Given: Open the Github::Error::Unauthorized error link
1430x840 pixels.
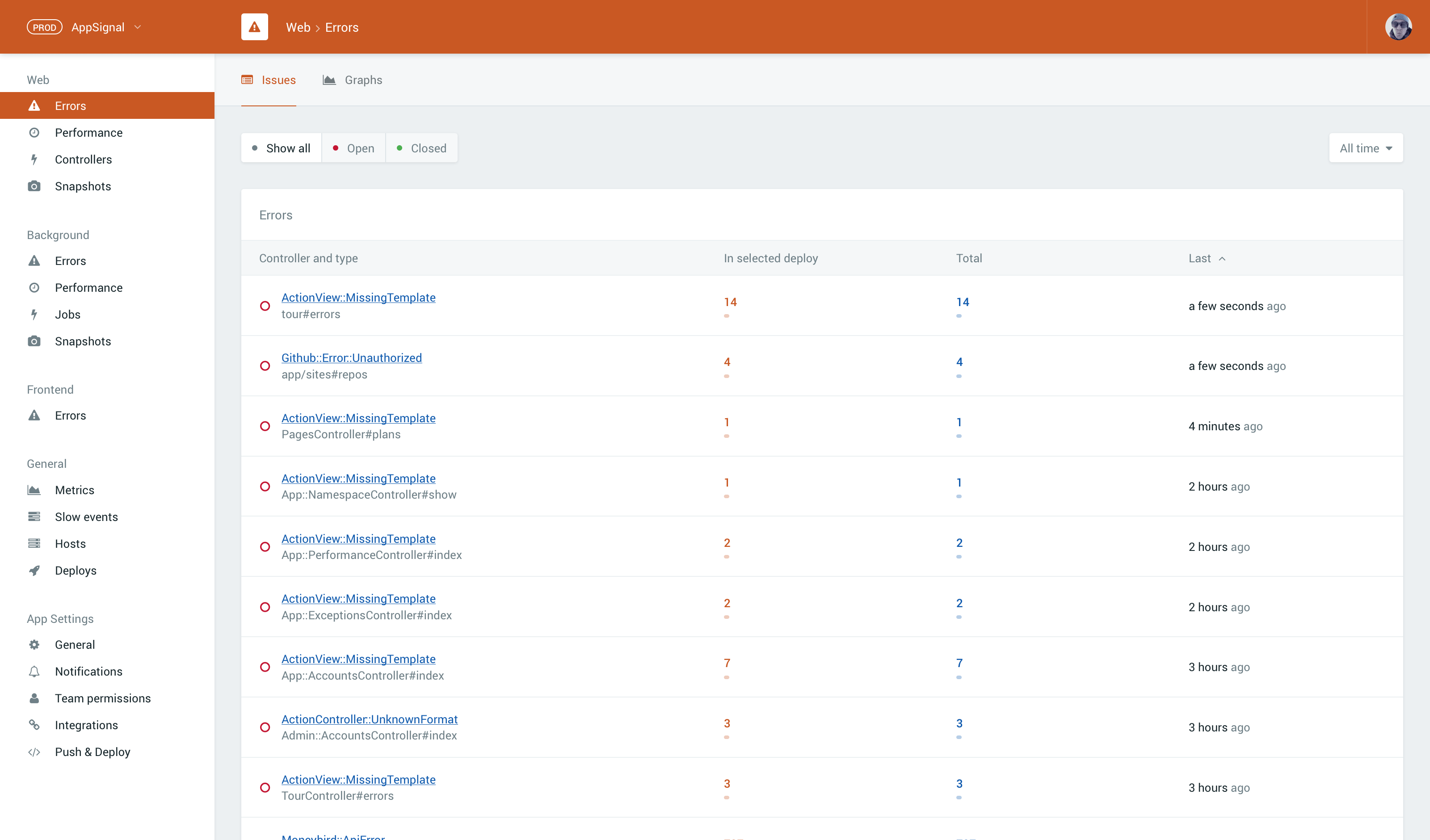Looking at the screenshot, I should [351, 357].
